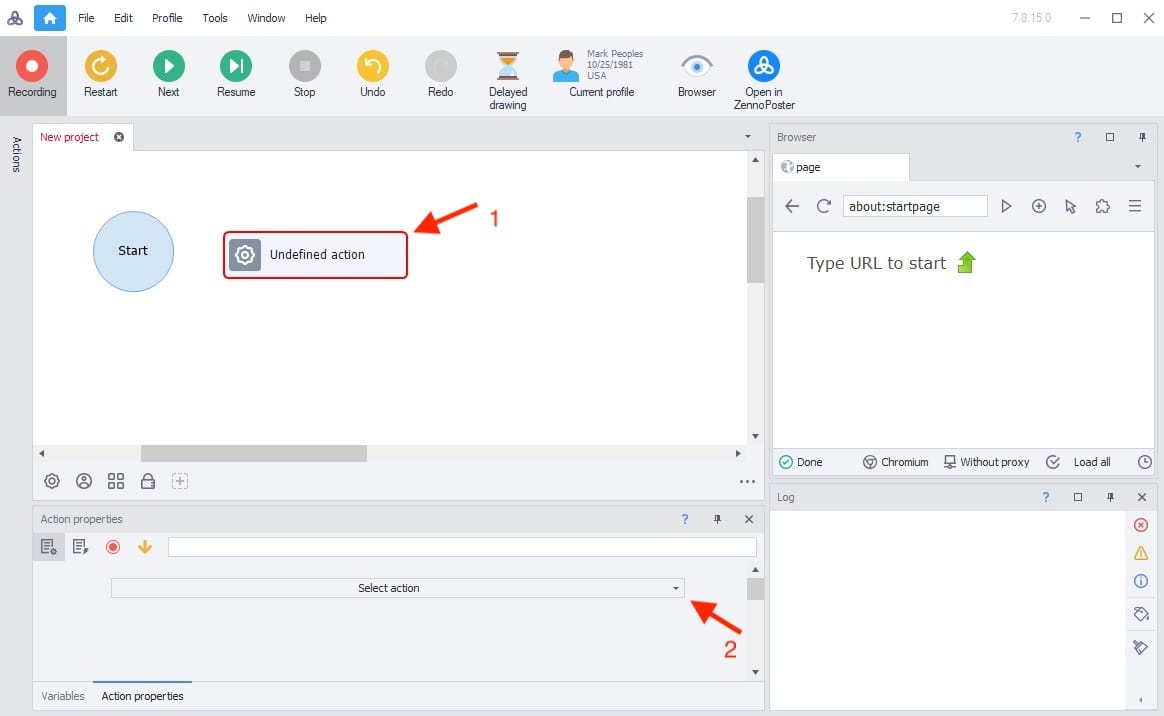Open the Profile menu
Screen dimensions: 1164x716
pyautogui.click(x=167, y=18)
